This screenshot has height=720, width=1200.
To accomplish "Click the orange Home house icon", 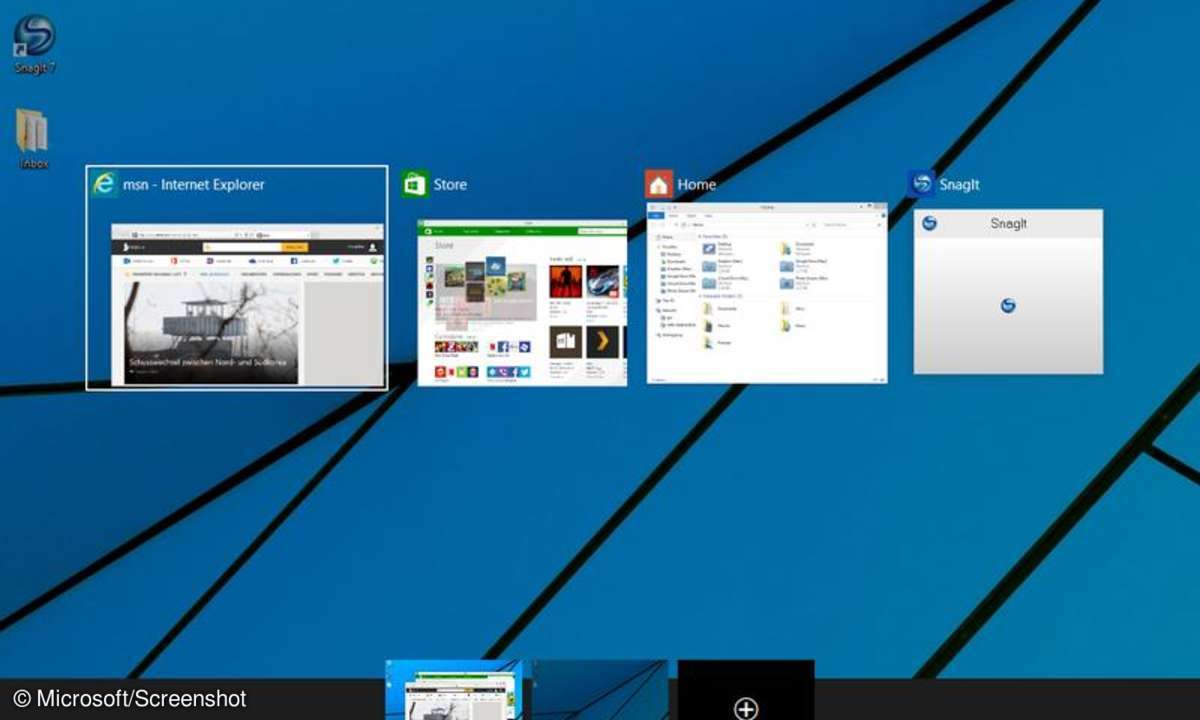I will (658, 184).
